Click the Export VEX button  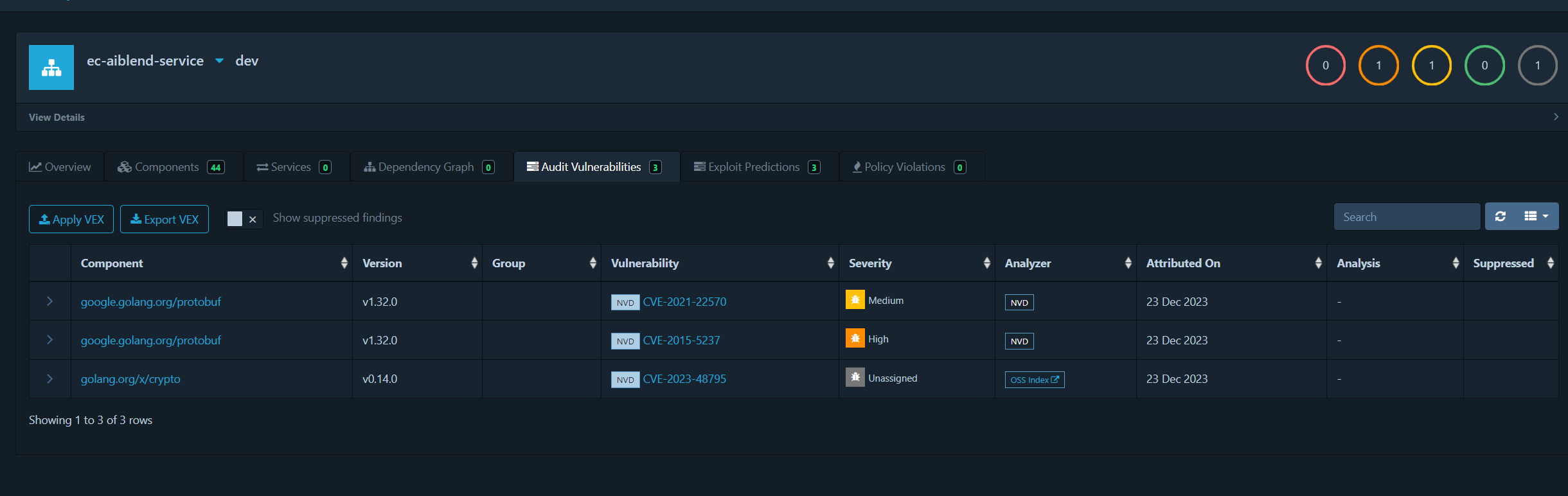[x=165, y=219]
